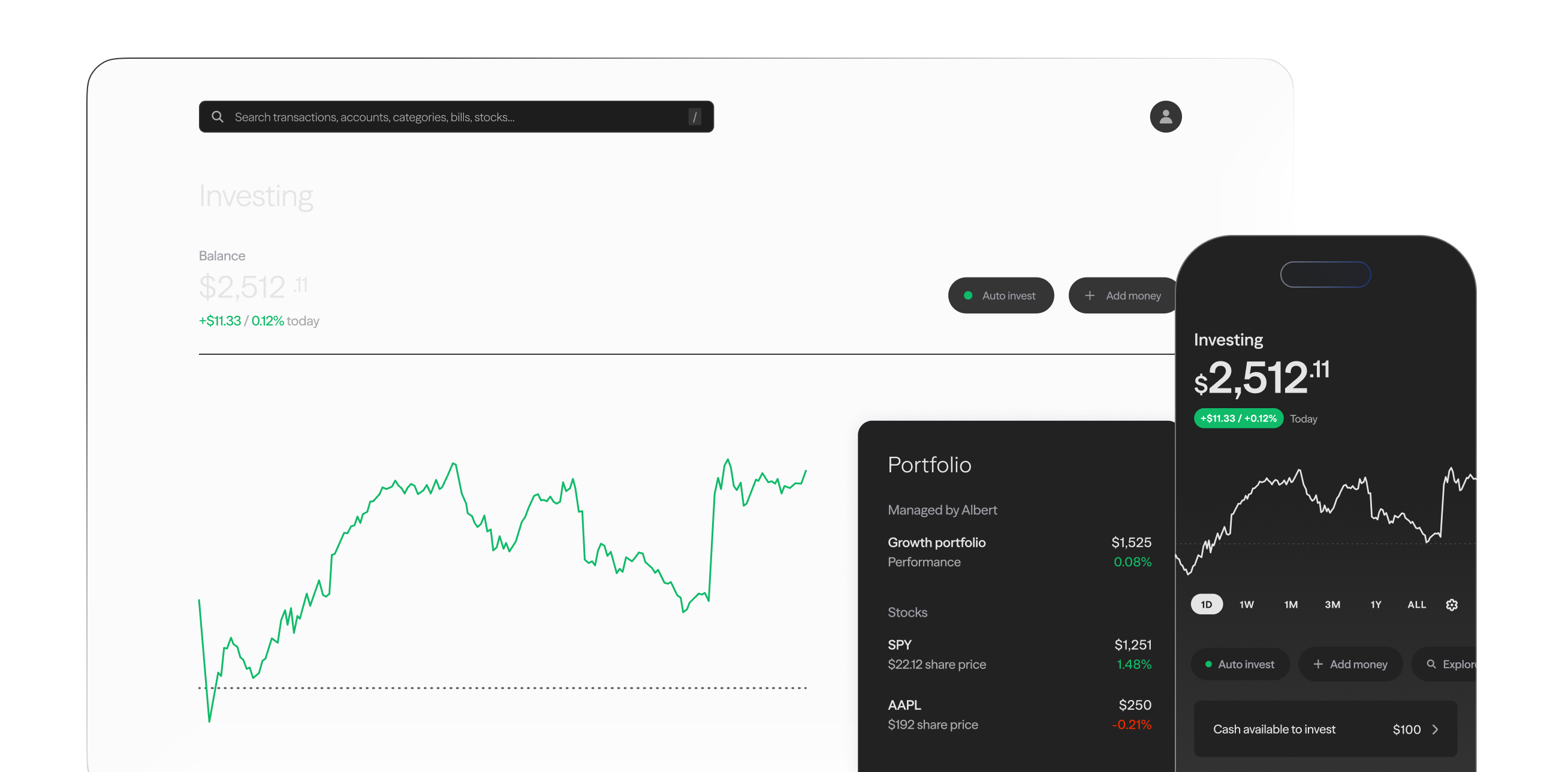Select the 3M chart range
The height and width of the screenshot is (772, 1568).
[1332, 604]
